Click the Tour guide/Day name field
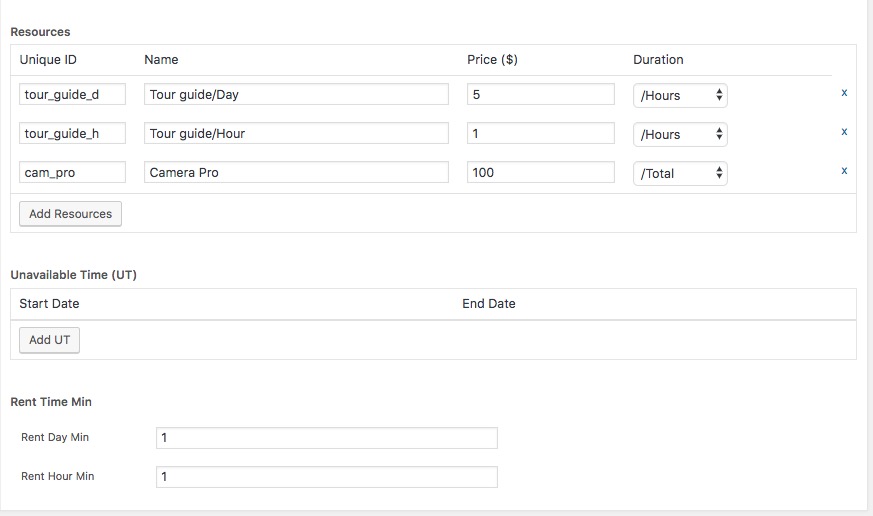Viewport: 873px width, 516px height. pos(296,94)
